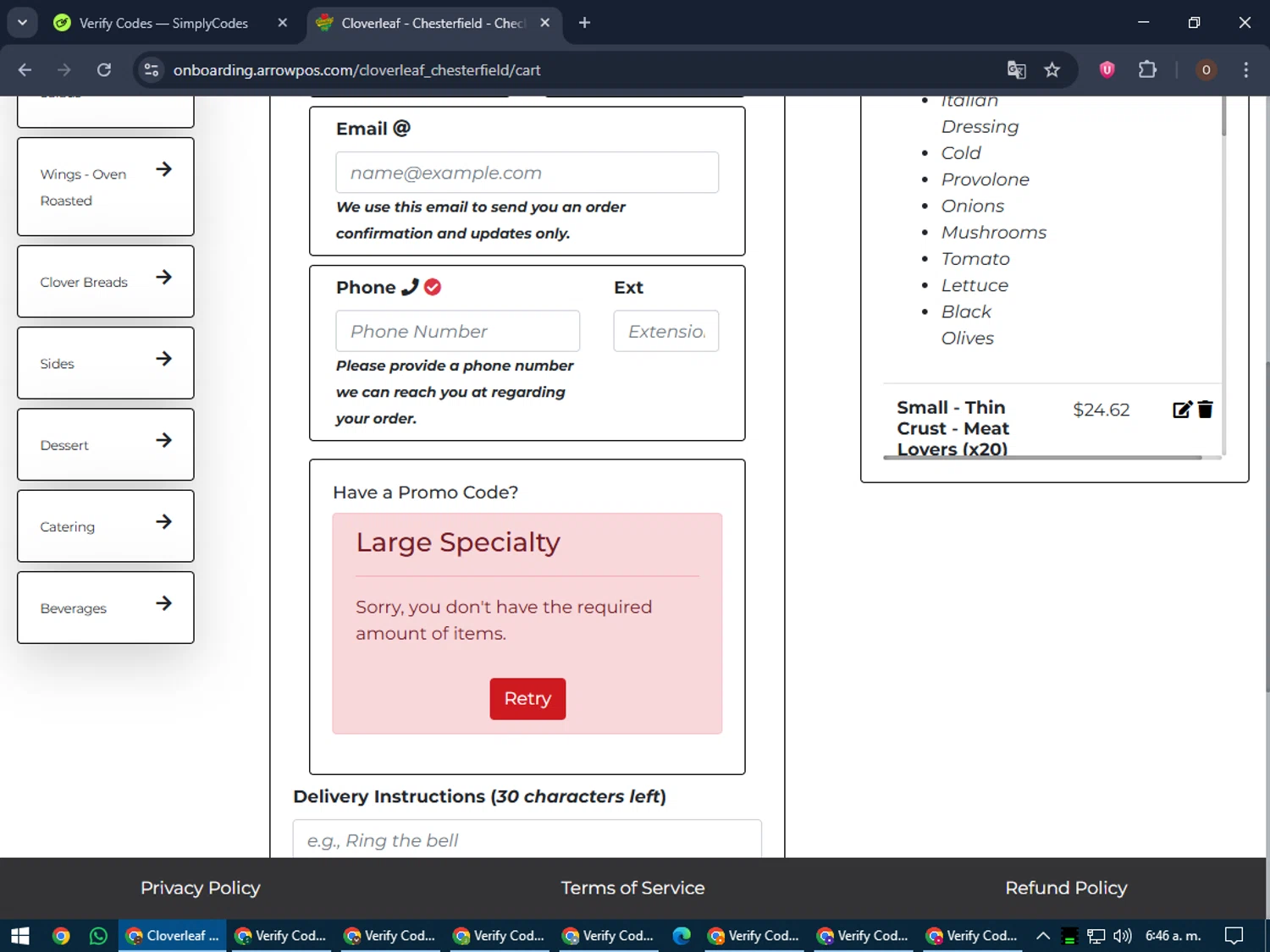Retry the promo code
1270x952 pixels.
click(x=527, y=699)
